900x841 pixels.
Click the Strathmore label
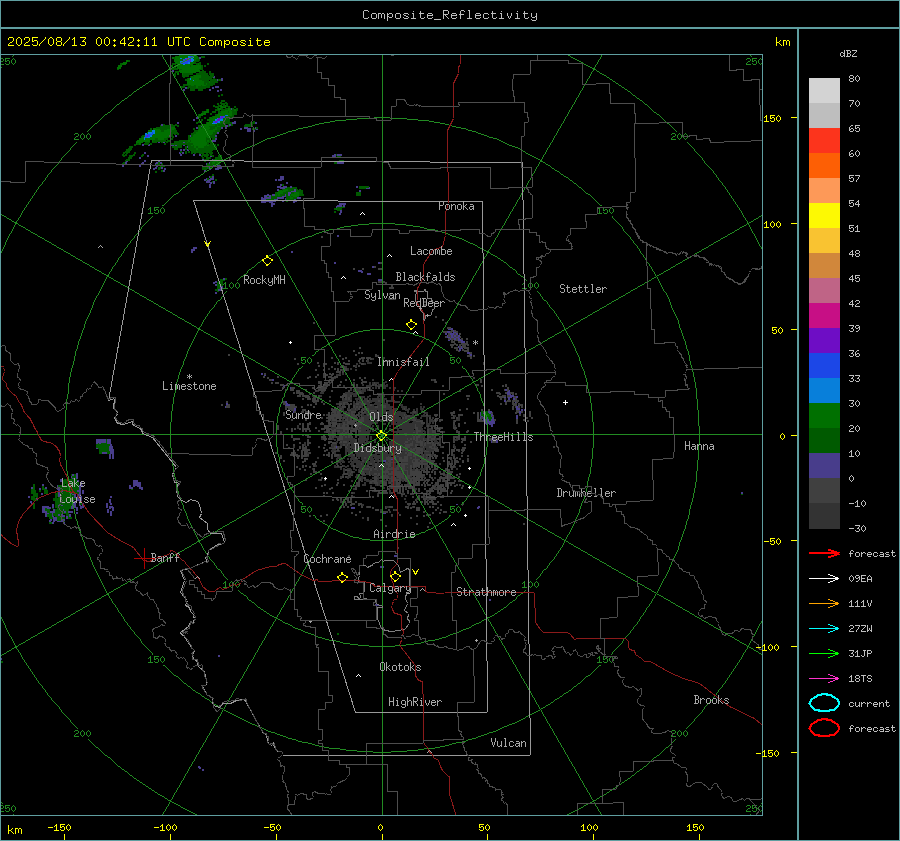[486, 592]
